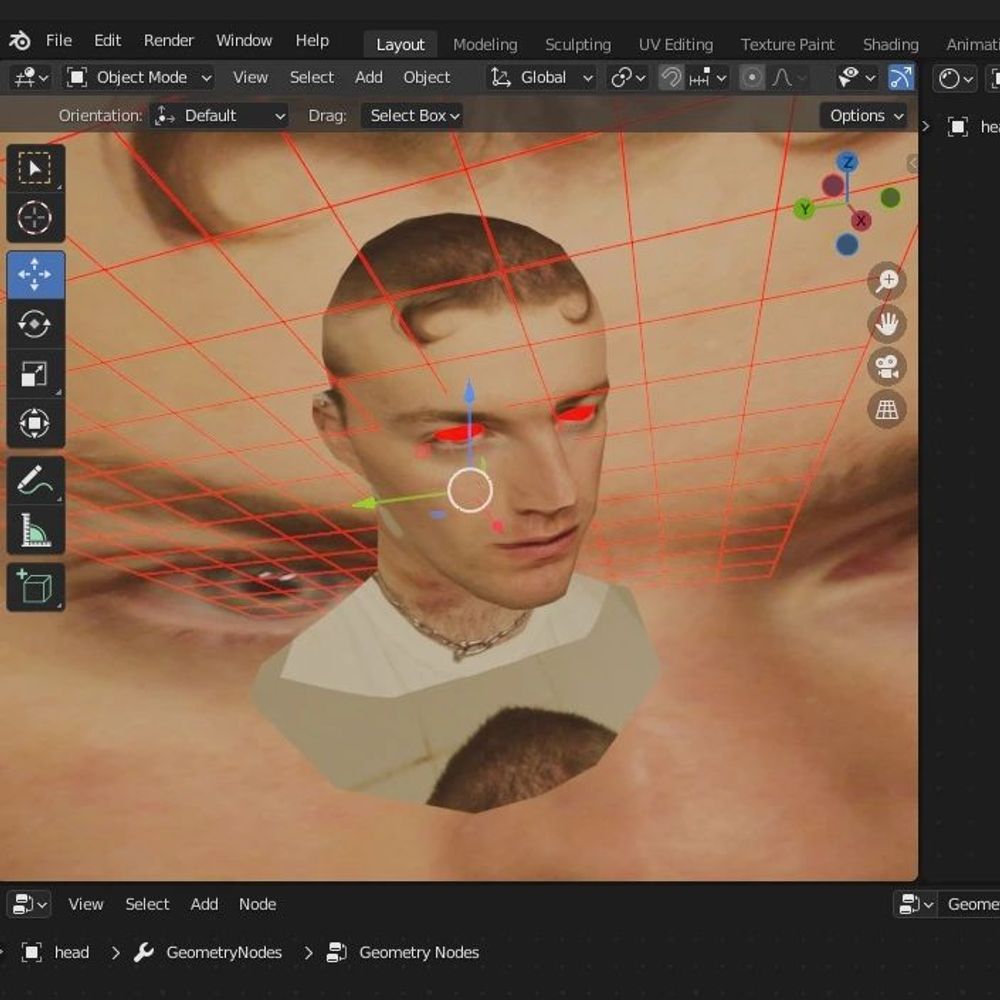Toggle snapping magnet in the viewport header
The image size is (1000, 1000).
pos(671,78)
